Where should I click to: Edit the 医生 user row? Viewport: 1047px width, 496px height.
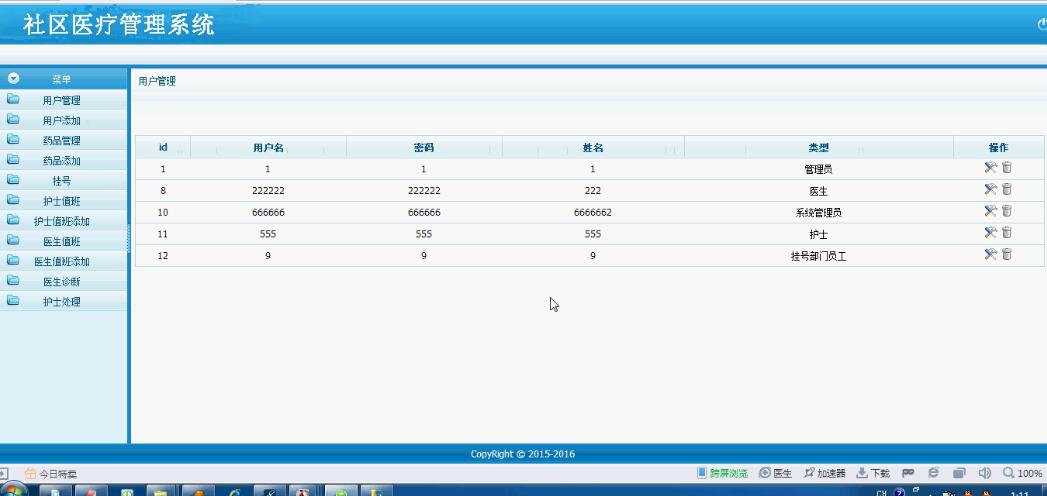(x=990, y=190)
